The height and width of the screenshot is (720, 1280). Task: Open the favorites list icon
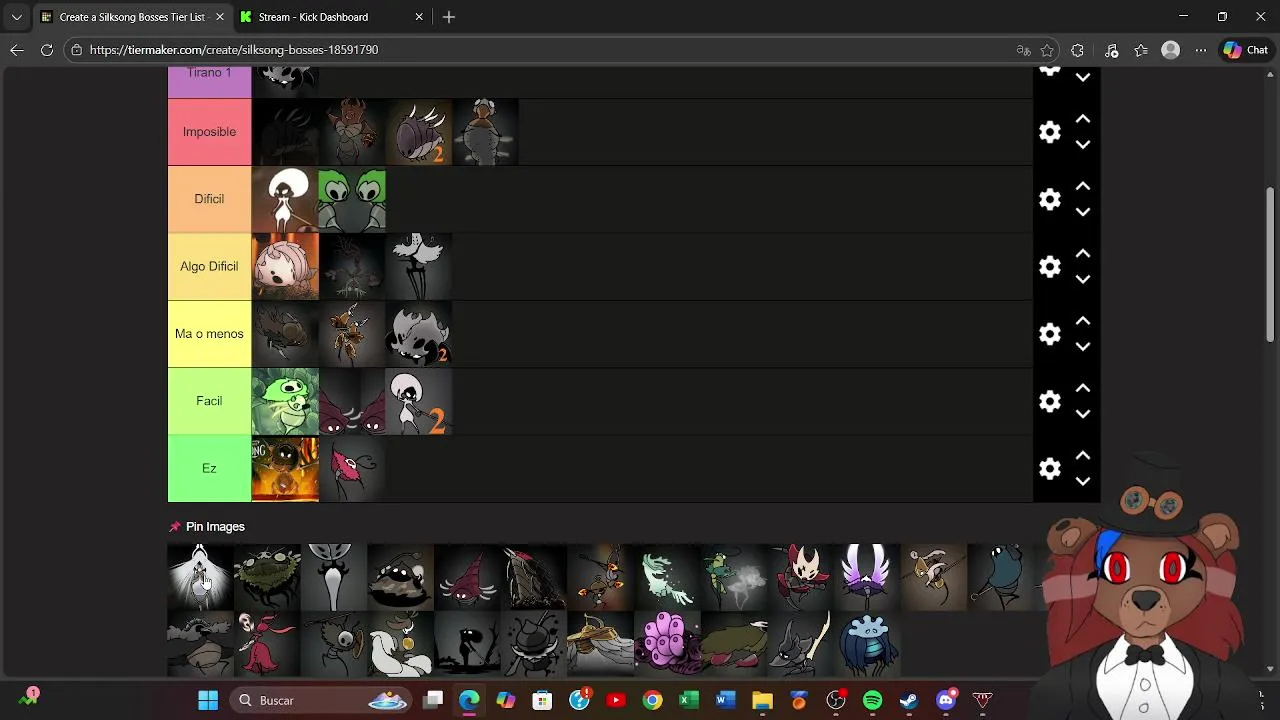1141,50
